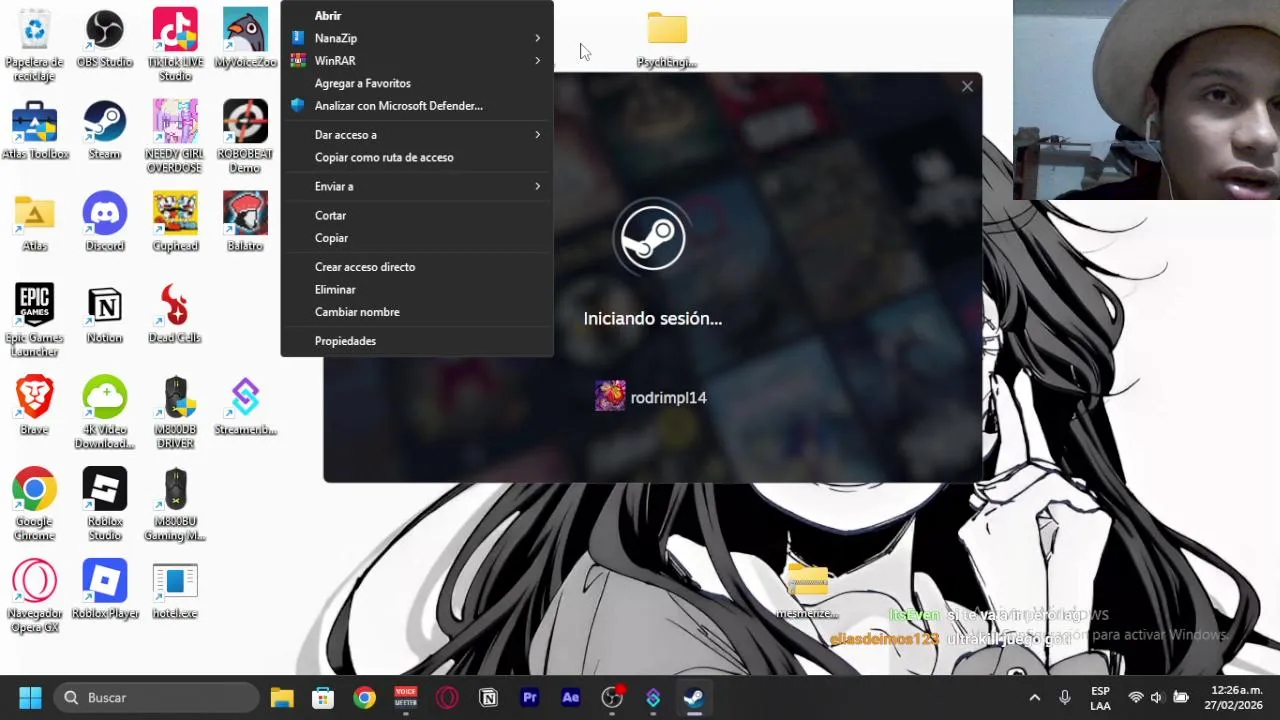Expand the Enviar a submenu

(417, 186)
